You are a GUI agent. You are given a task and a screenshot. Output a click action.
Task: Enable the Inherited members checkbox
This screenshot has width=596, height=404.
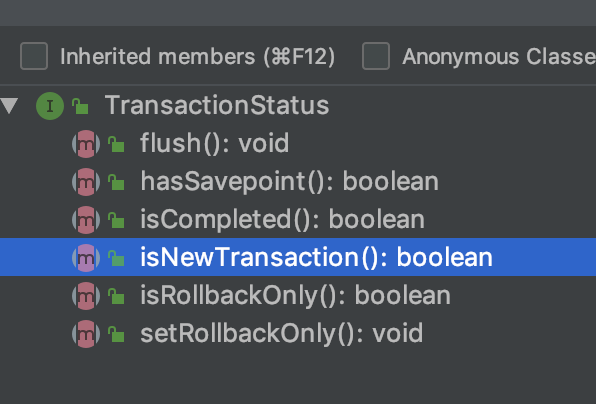[34, 56]
